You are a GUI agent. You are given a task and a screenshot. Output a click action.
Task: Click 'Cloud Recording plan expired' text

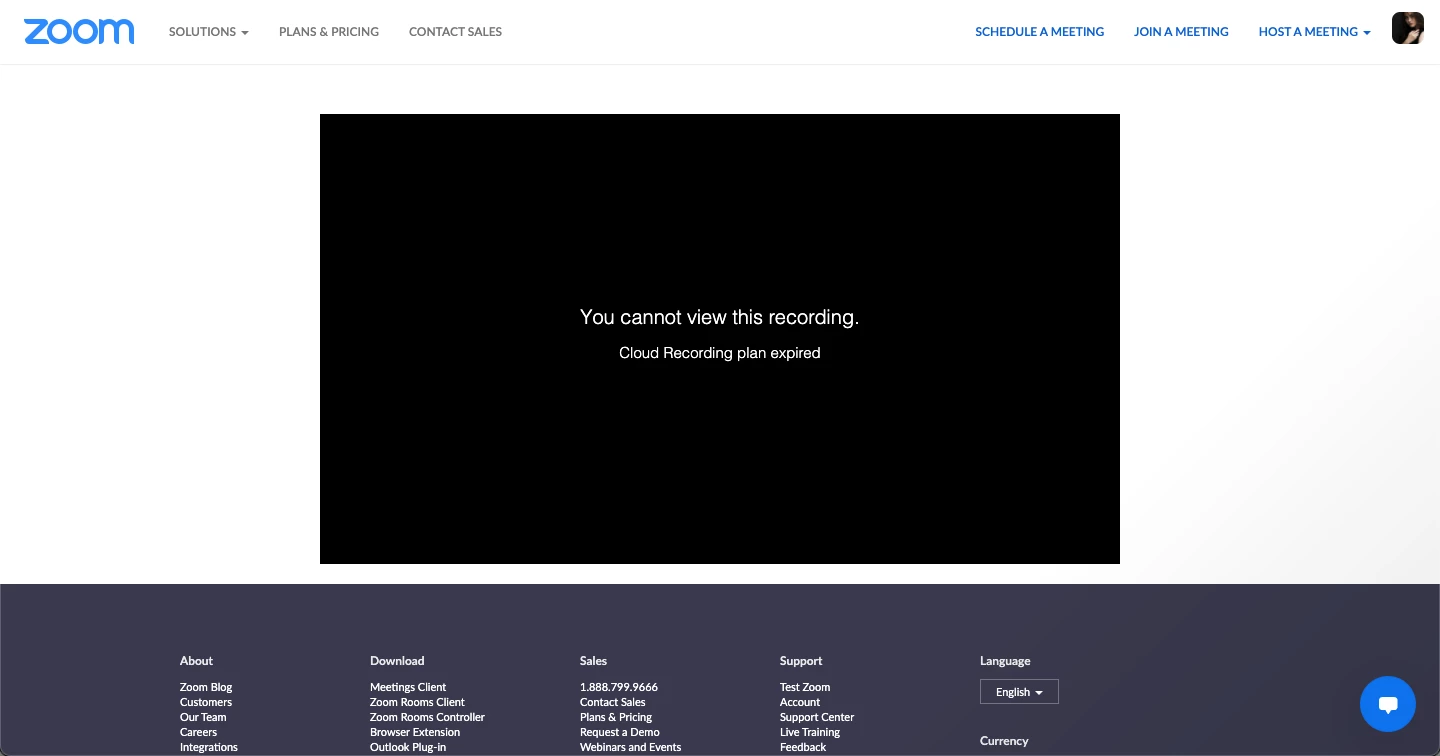point(720,353)
